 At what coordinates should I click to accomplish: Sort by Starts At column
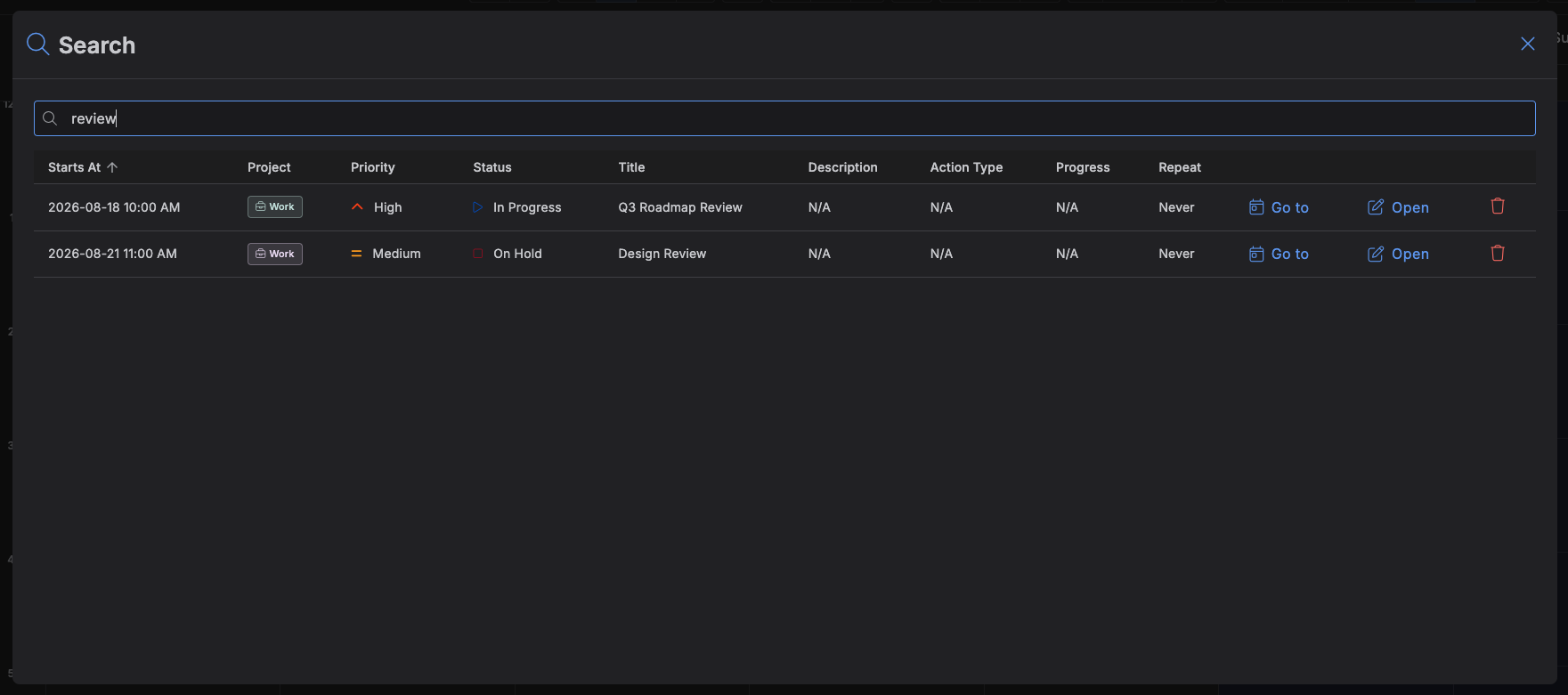83,167
